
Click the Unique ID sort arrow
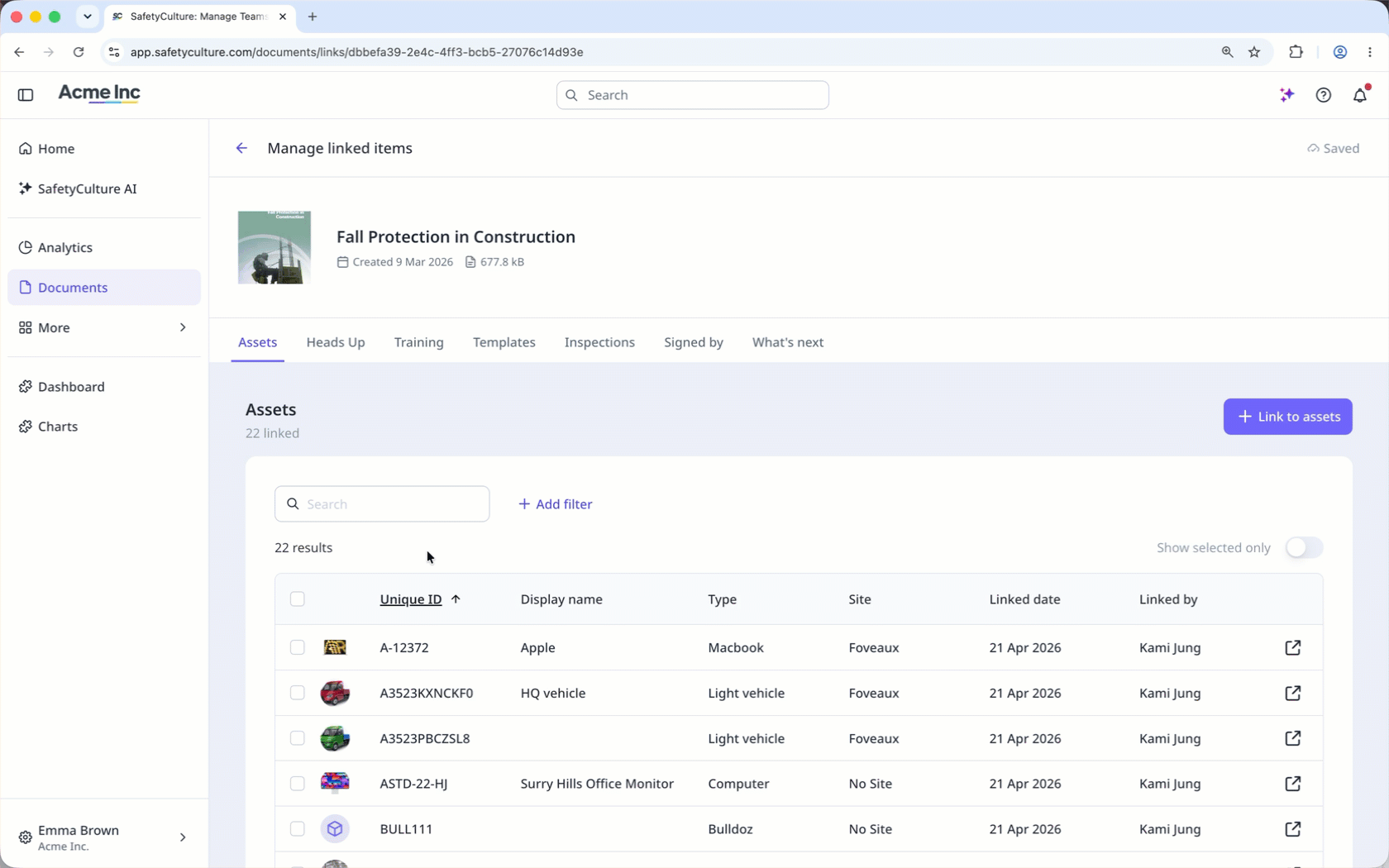[x=456, y=599]
